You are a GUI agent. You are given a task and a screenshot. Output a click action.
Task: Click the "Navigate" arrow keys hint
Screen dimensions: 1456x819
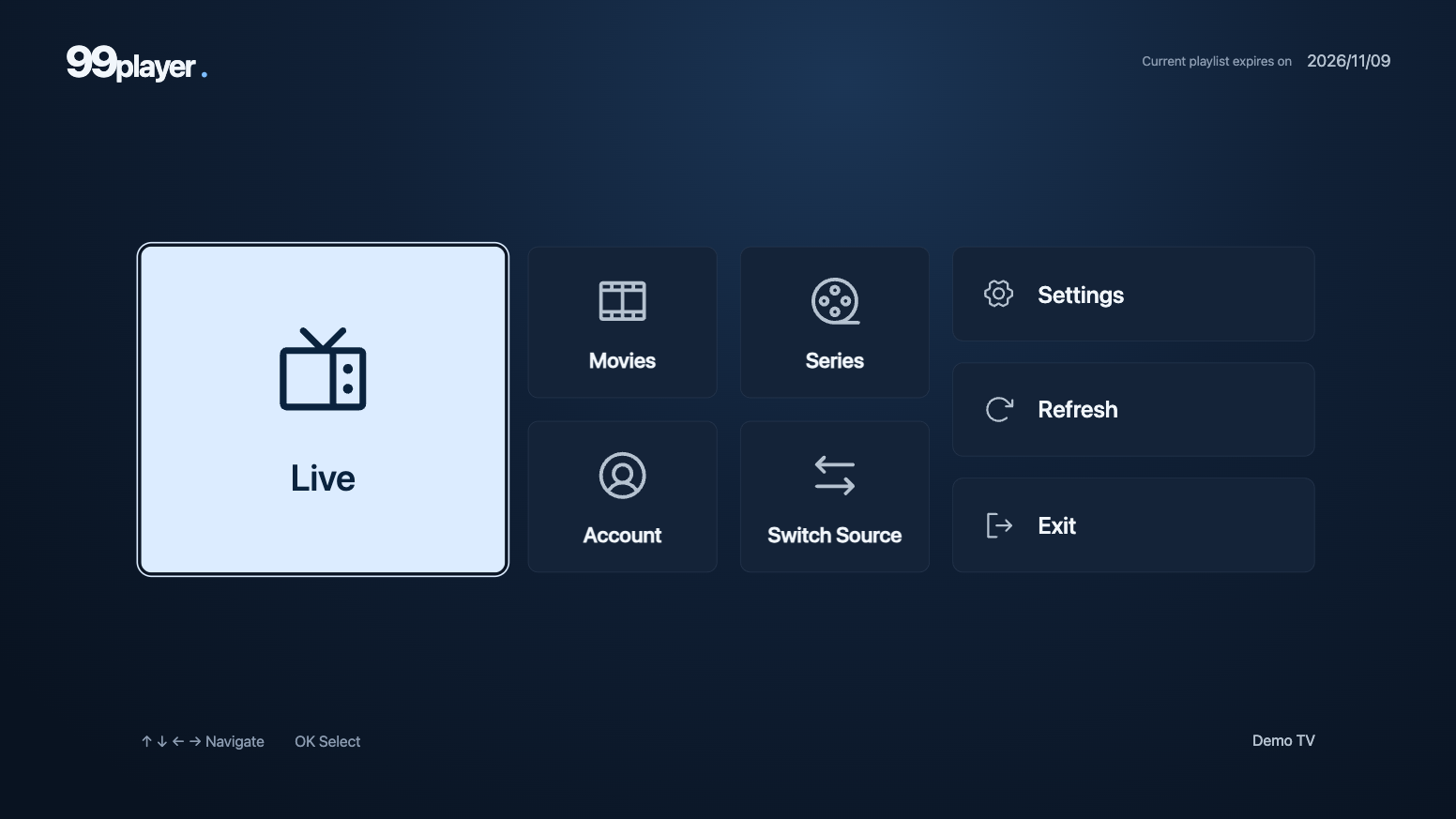click(203, 741)
